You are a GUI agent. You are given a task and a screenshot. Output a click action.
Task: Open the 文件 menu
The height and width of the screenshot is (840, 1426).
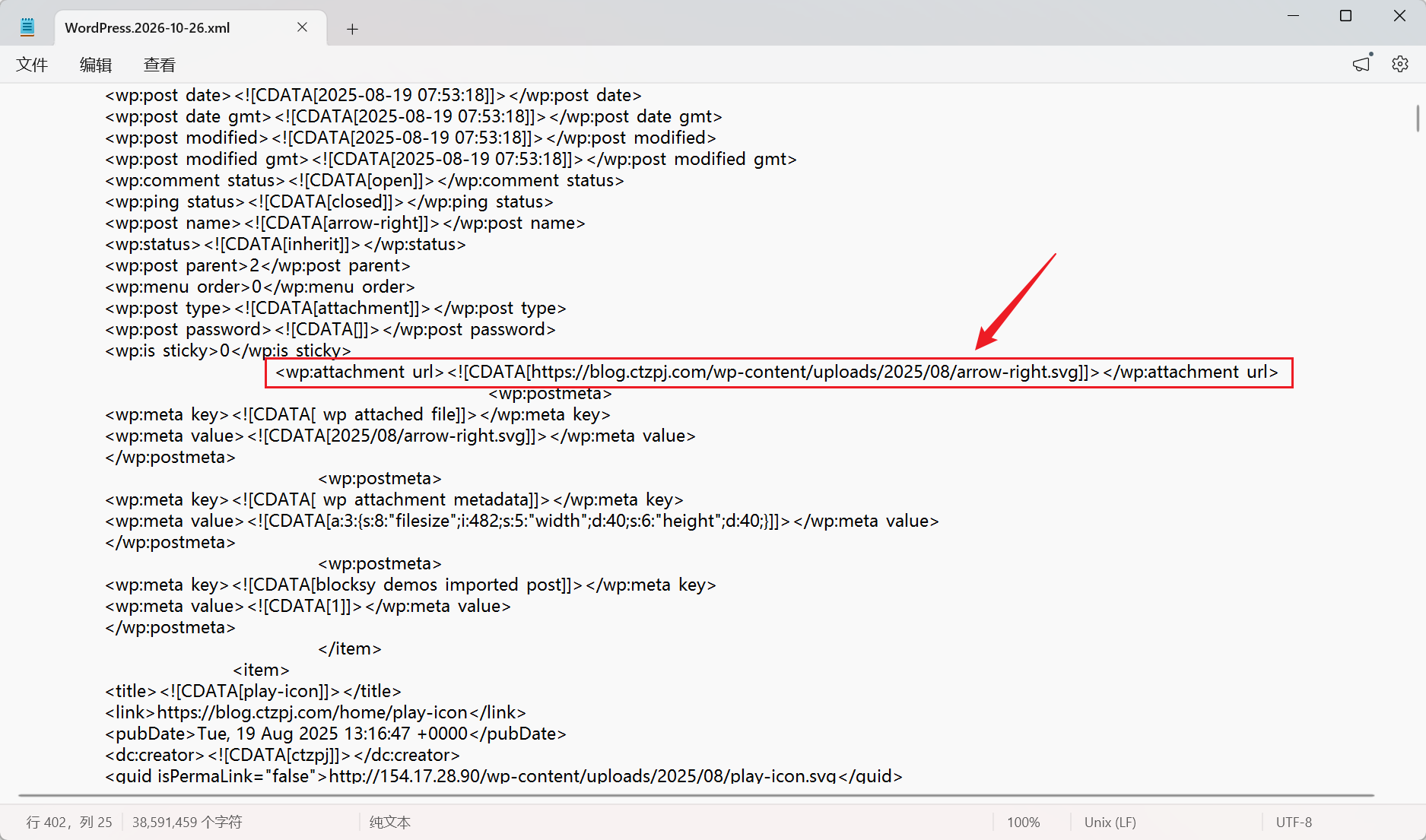(x=32, y=65)
